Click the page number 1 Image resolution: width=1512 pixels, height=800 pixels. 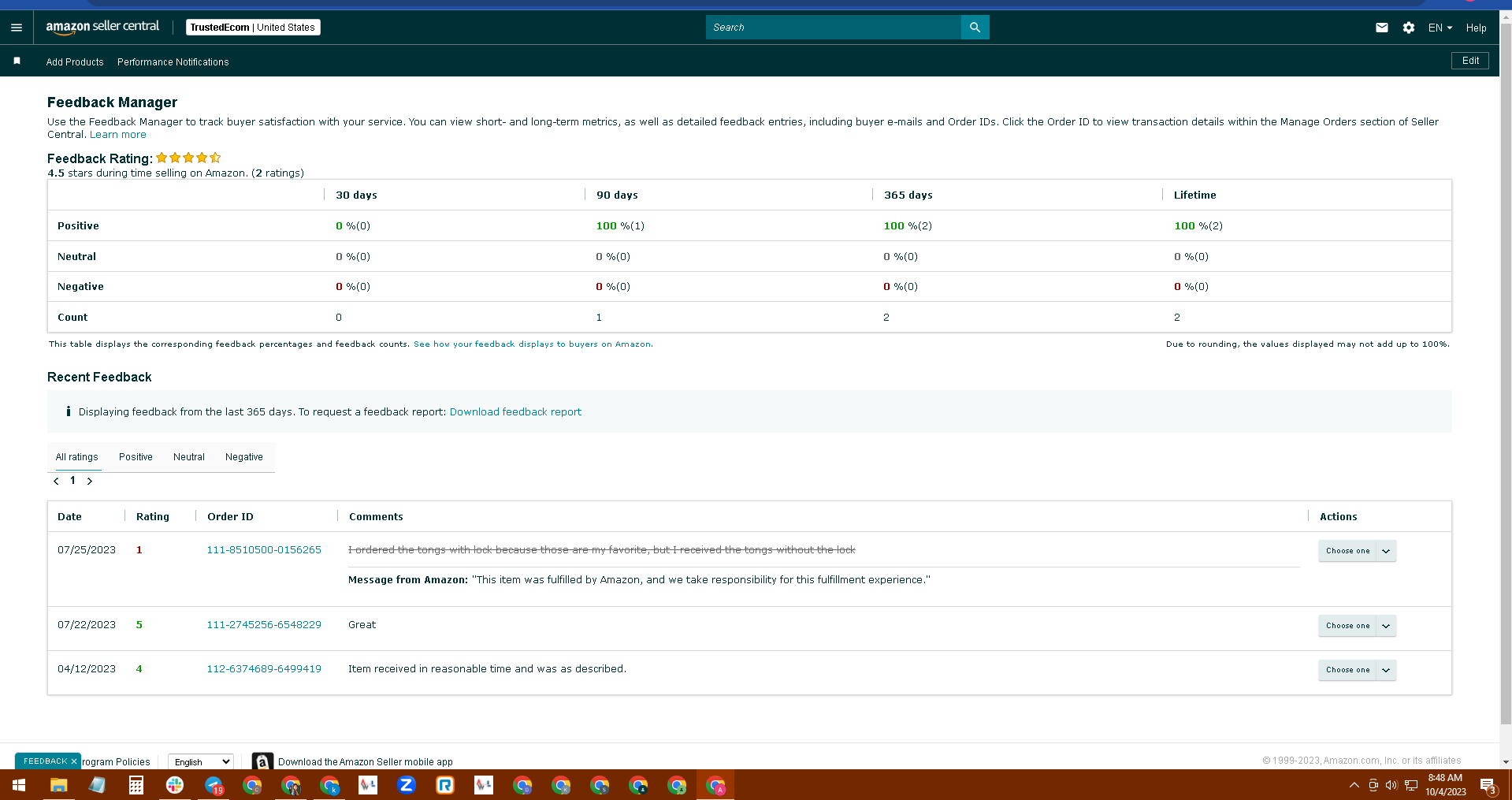point(72,480)
